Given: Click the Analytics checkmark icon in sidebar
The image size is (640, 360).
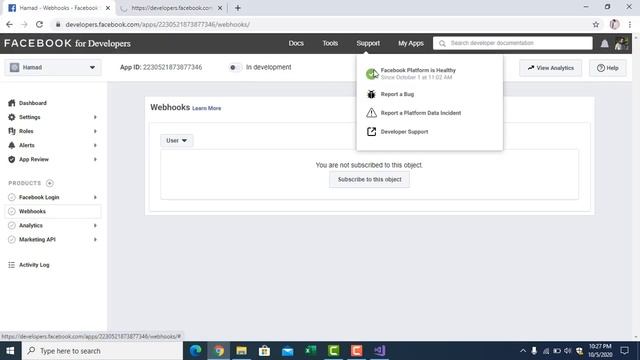Looking at the screenshot, I should coord(11,225).
